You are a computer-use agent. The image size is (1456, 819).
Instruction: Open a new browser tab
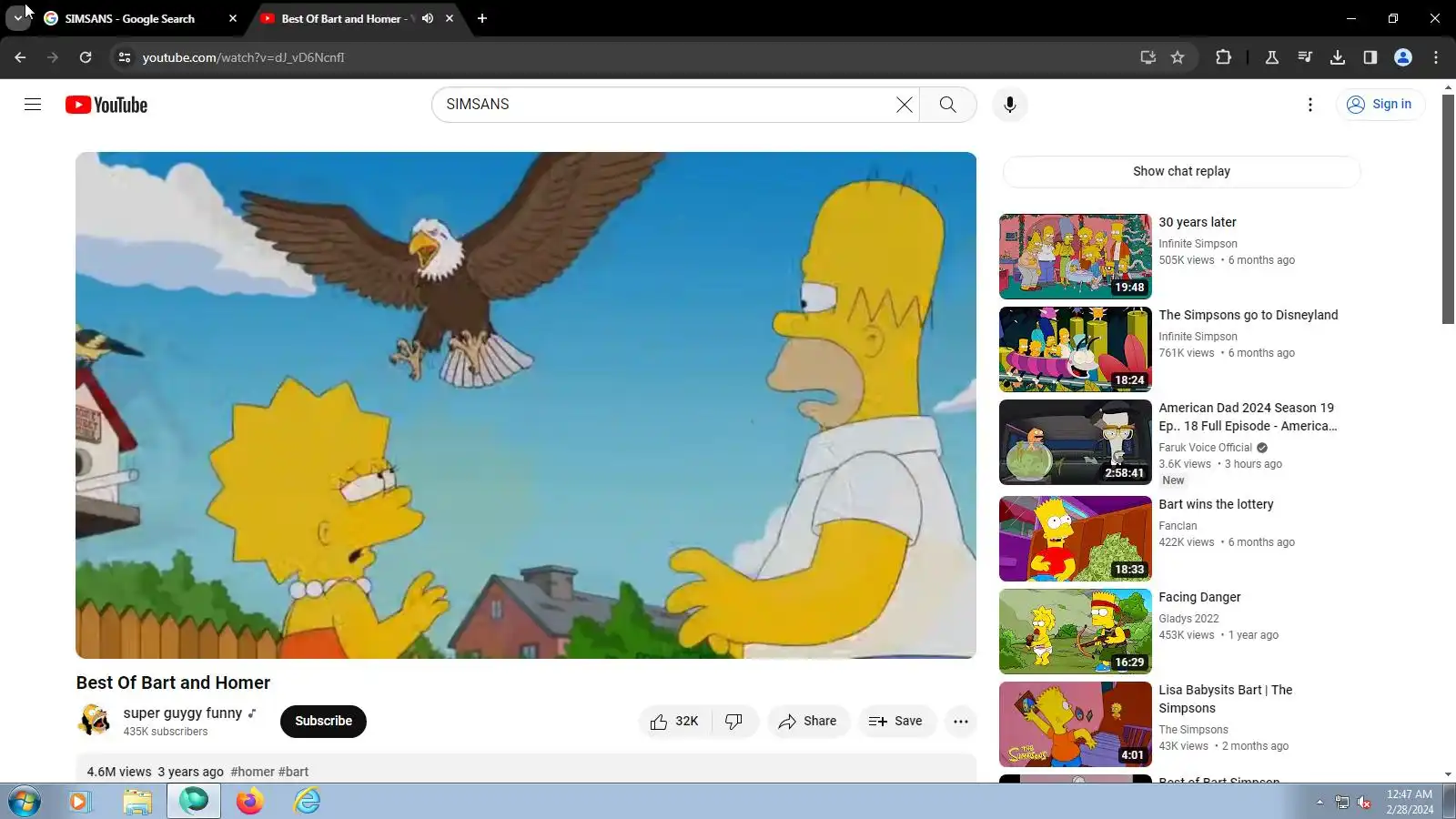pos(482,18)
